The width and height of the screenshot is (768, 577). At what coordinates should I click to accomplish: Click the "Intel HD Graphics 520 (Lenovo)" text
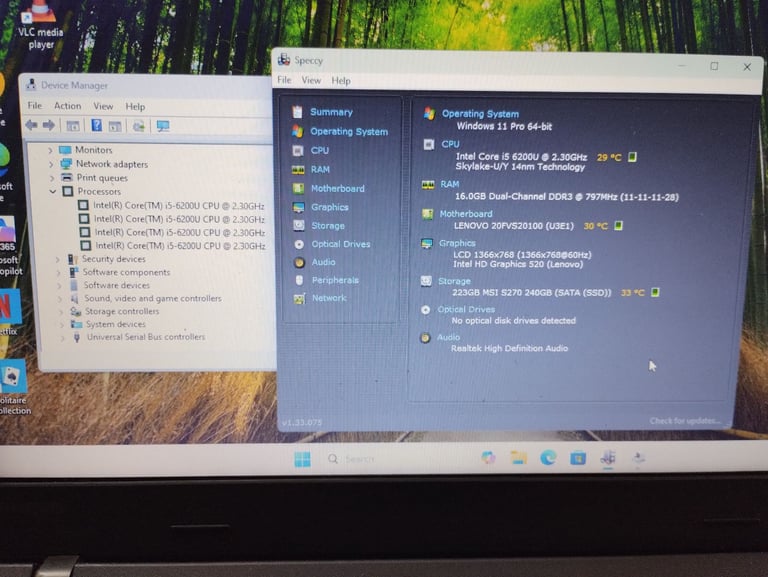pos(518,264)
